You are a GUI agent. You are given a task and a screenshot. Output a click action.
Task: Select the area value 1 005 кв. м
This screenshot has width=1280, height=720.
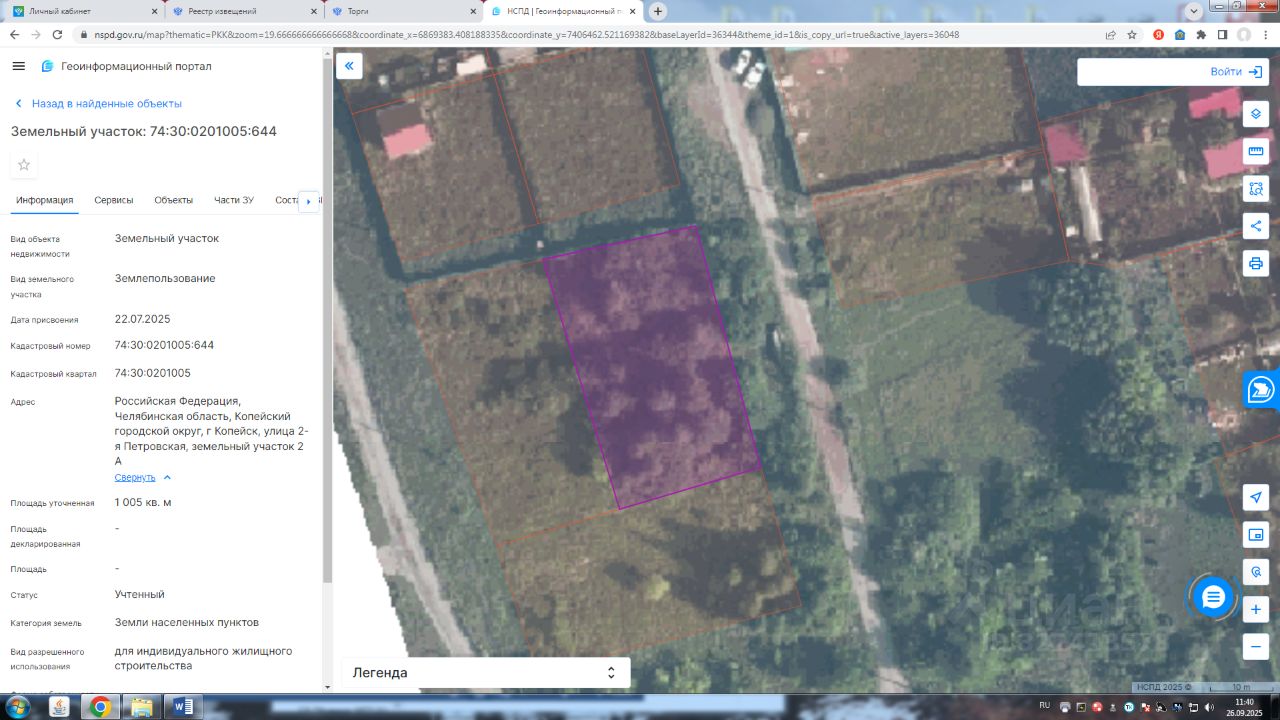(143, 502)
